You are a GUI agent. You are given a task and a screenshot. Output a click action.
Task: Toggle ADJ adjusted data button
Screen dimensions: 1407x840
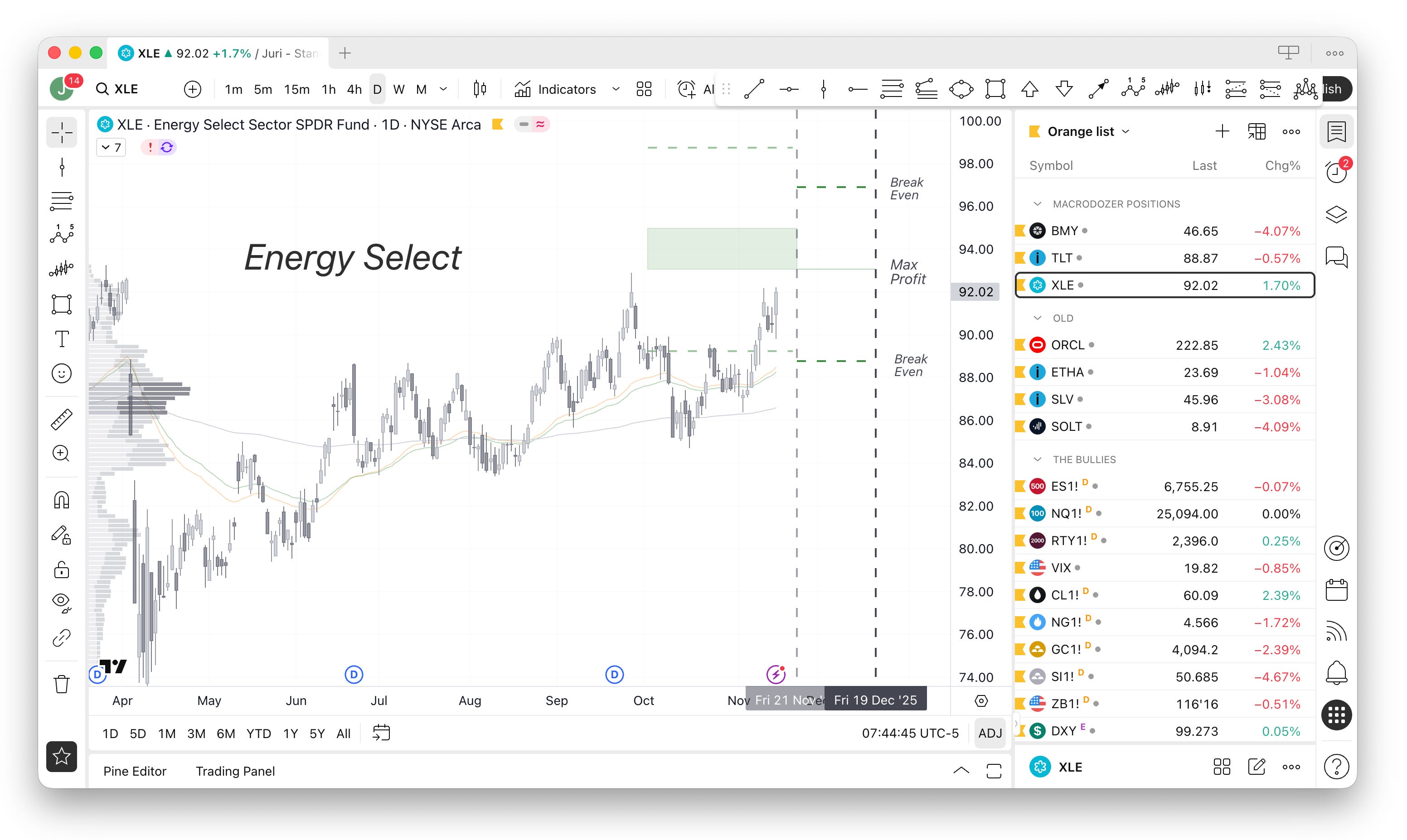[x=990, y=733]
